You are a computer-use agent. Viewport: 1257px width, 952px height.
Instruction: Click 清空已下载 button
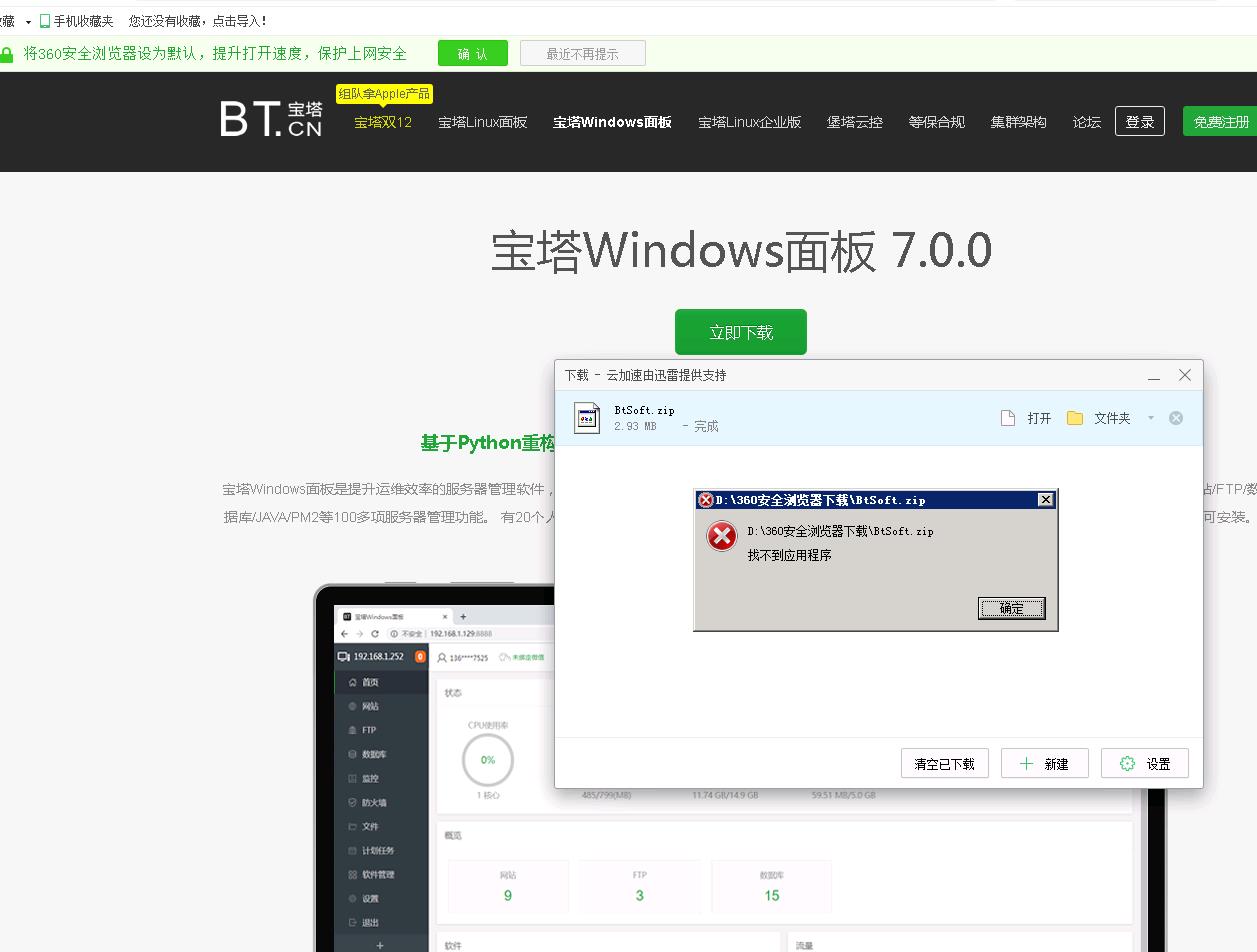(944, 763)
